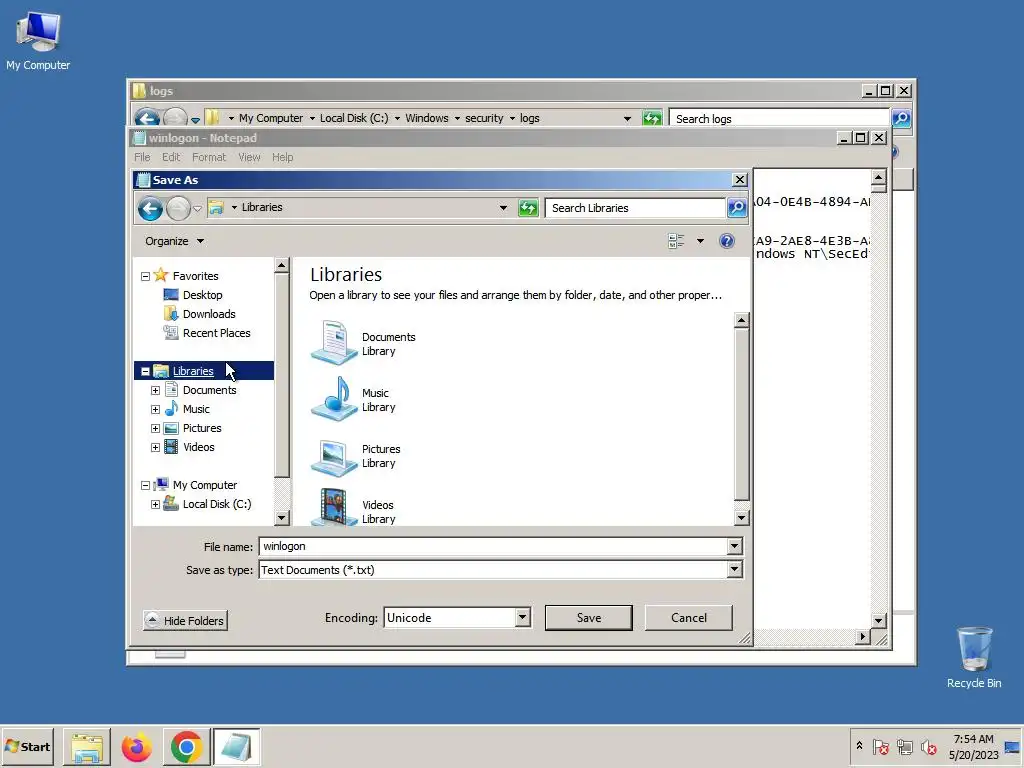Screen dimensions: 1024x768
Task: Click the refresh icon in logs window
Action: [x=652, y=118]
